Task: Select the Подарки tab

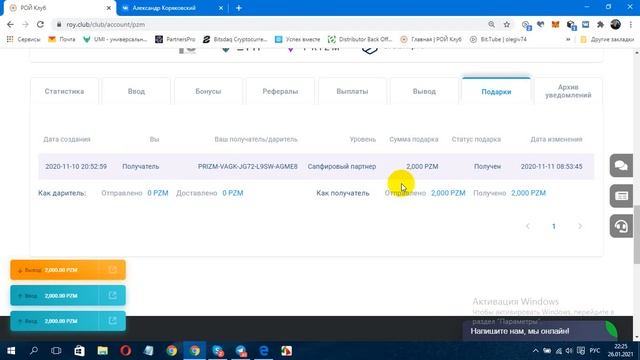Action: [x=496, y=91]
